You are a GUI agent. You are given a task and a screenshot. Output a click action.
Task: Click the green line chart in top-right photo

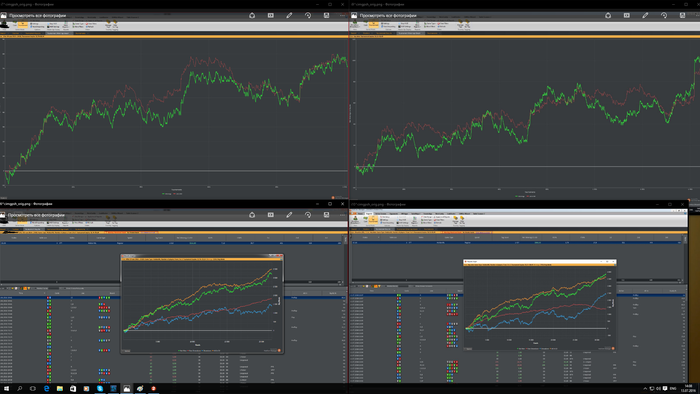(x=527, y=116)
